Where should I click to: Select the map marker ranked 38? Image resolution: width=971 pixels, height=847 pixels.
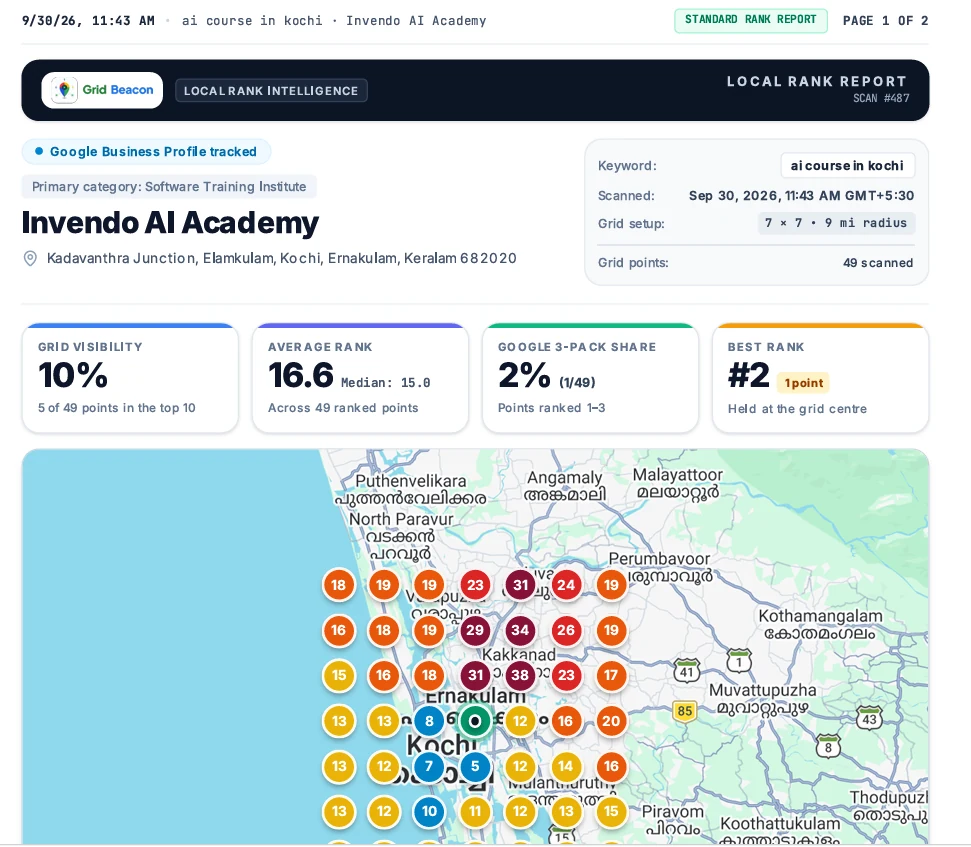coord(520,675)
